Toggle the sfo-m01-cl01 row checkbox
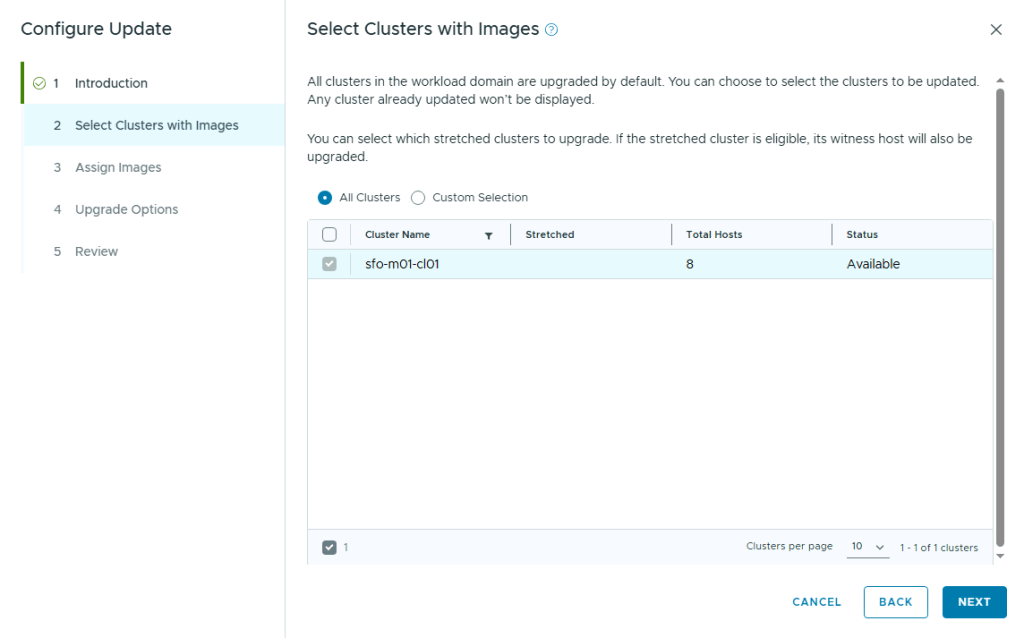Image resolution: width=1024 pixels, height=638 pixels. (x=329, y=264)
